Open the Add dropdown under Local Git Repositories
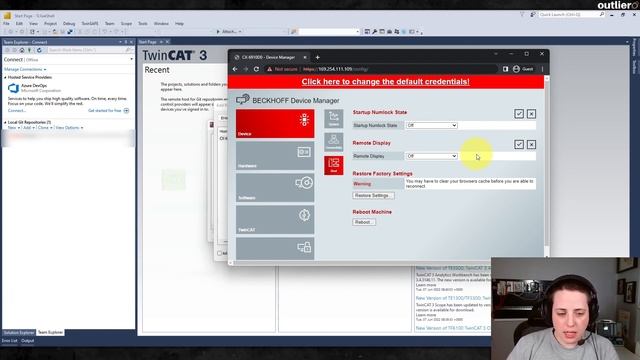Viewport: 640px width, 360px height. pos(28,128)
